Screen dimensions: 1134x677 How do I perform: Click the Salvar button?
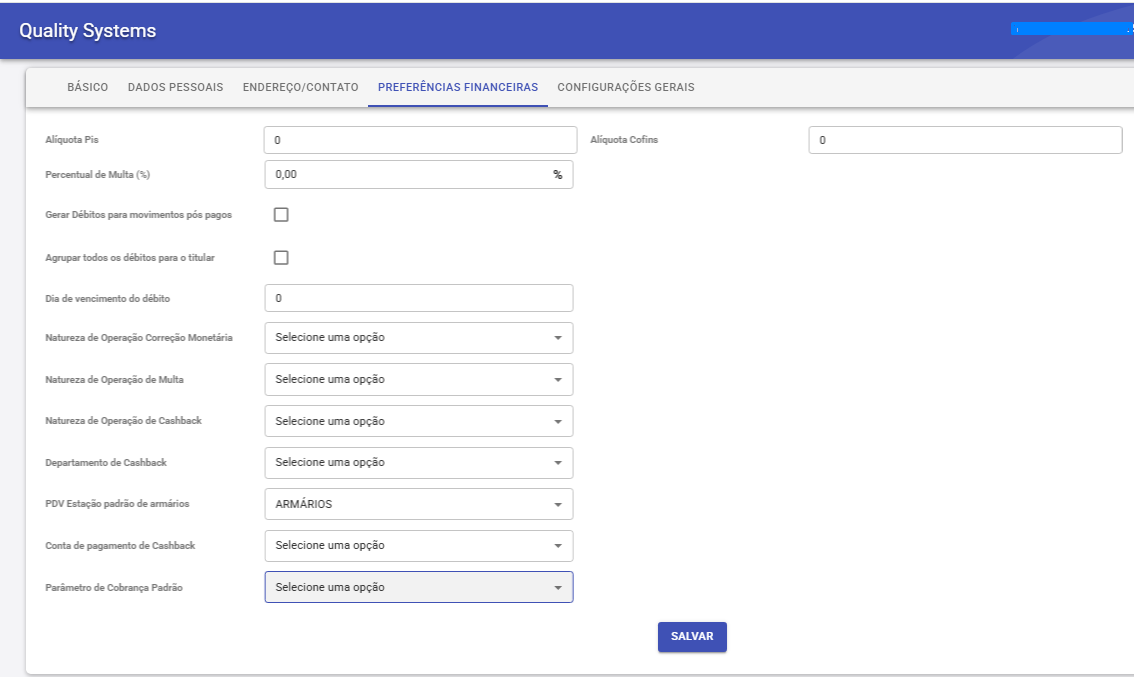click(x=692, y=637)
